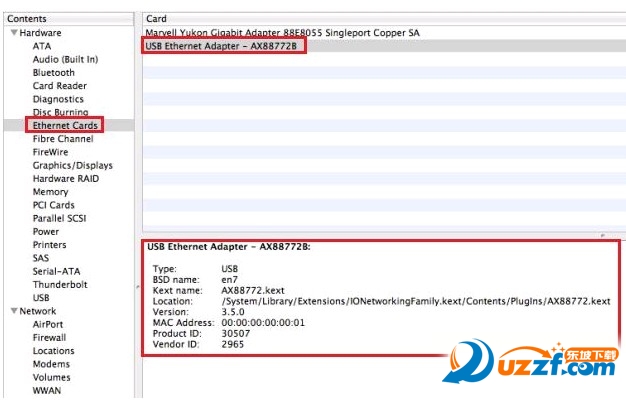Select USB under Hardware

[41, 298]
